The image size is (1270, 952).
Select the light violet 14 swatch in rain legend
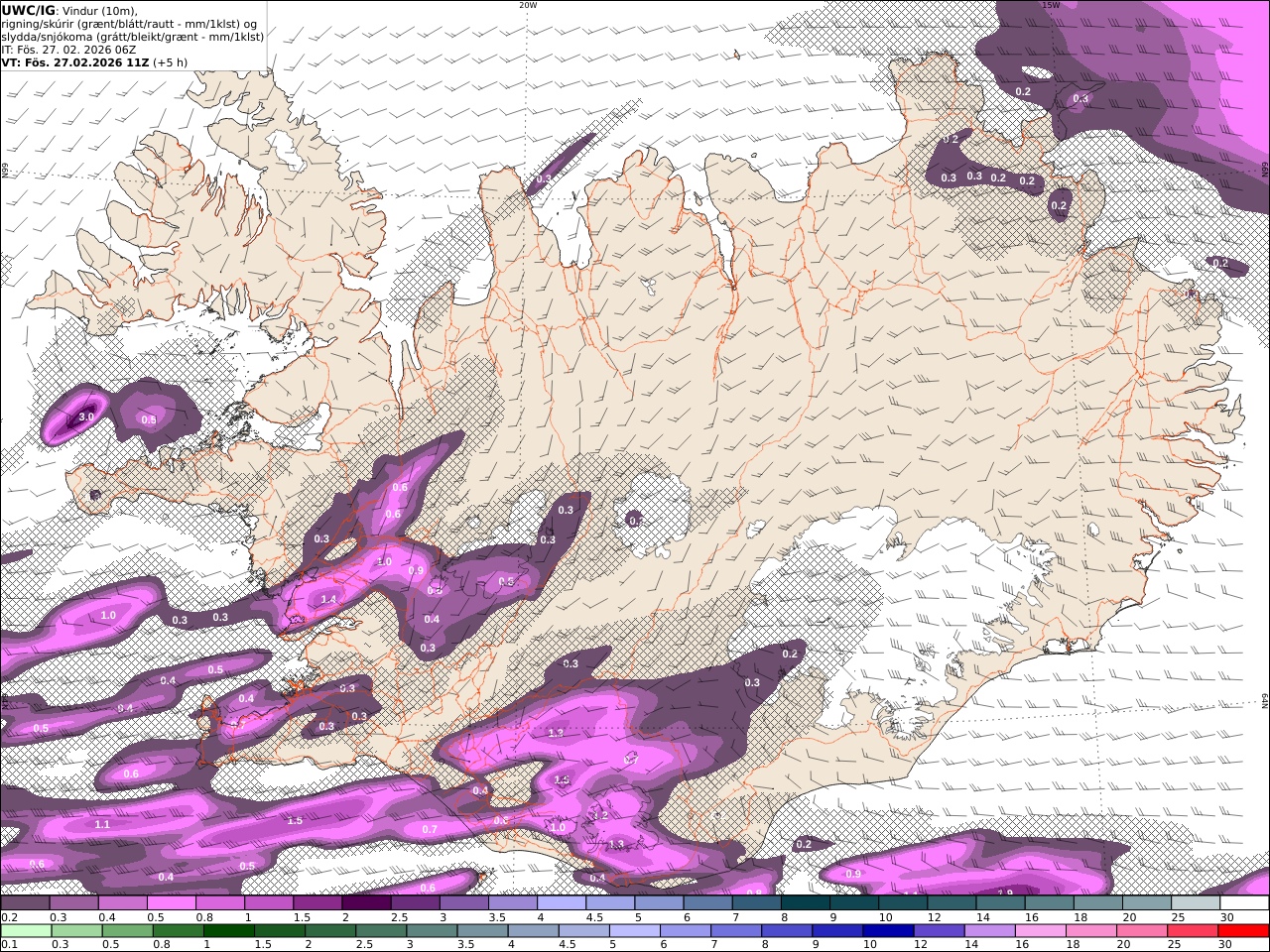click(988, 930)
